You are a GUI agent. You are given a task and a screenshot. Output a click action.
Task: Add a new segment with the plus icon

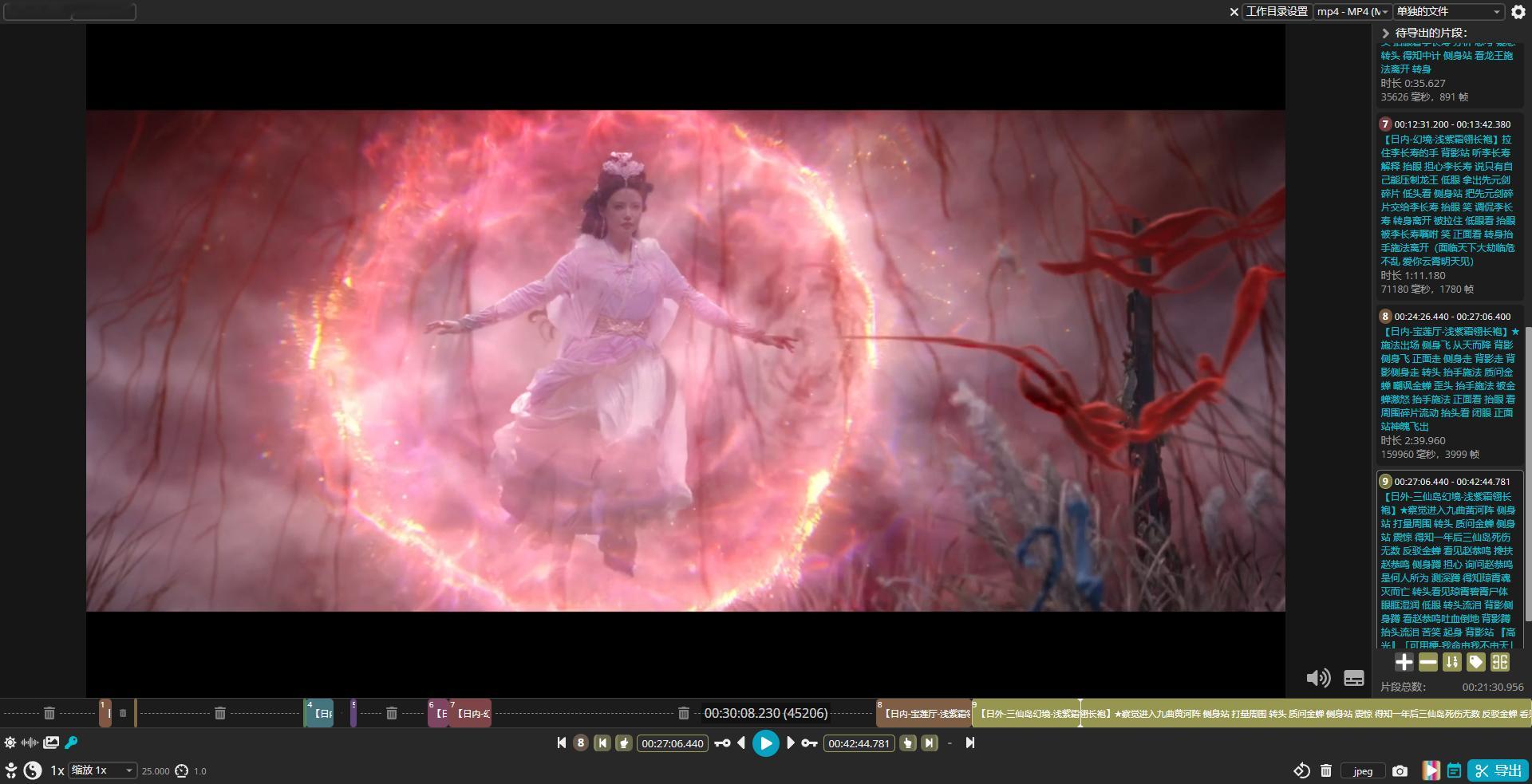coord(1404,662)
